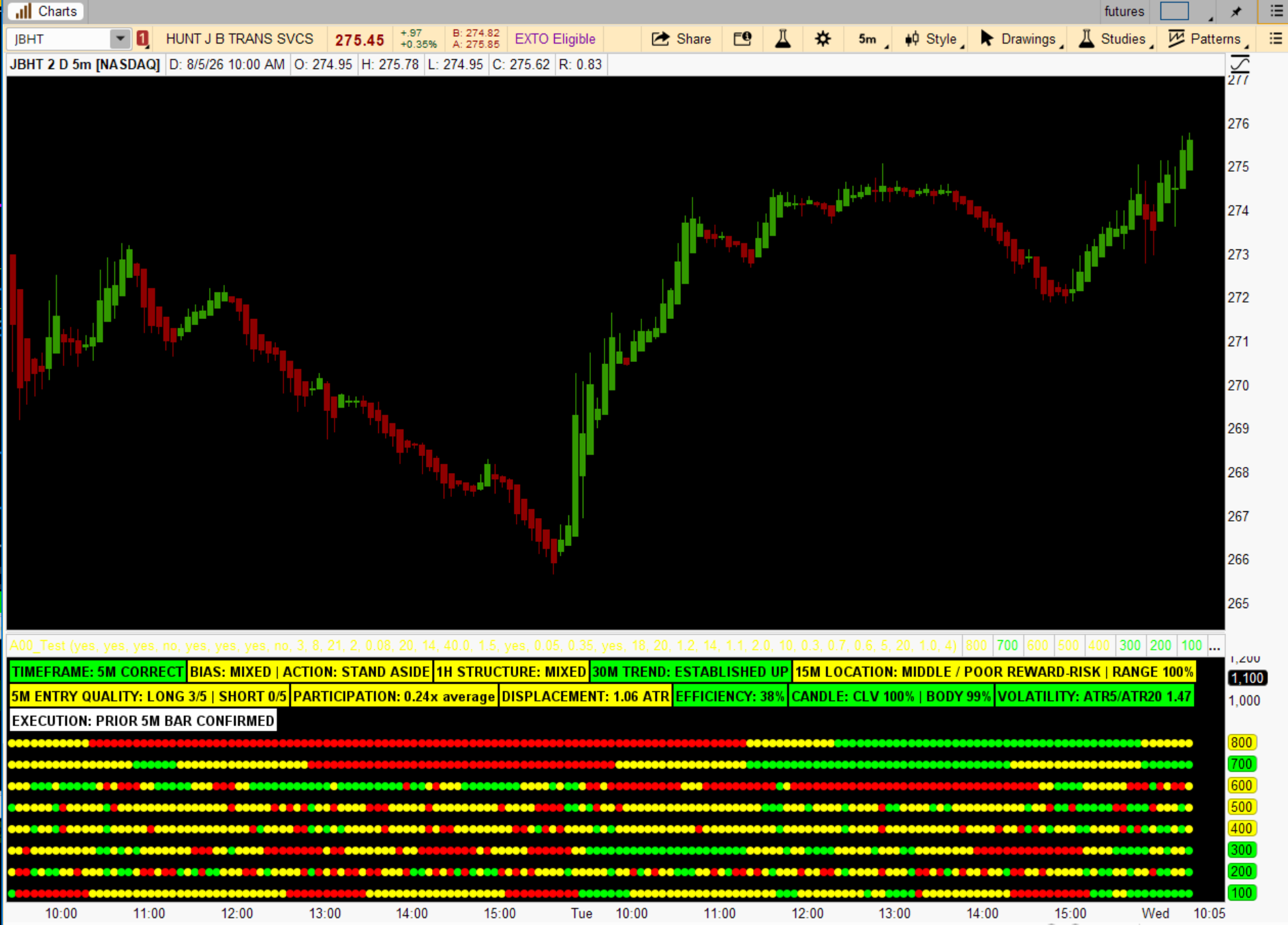This screenshot has height=925, width=1288.
Task: Click the 30M TREND: ESTABLISHED UP label
Action: pyautogui.click(x=690, y=672)
